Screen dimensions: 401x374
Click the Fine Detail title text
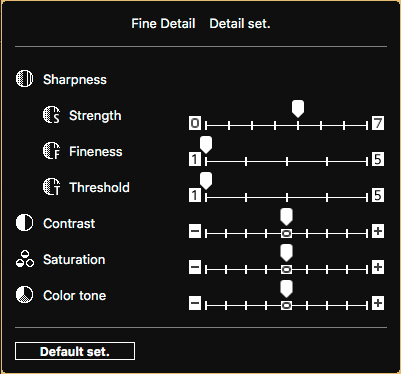point(163,24)
